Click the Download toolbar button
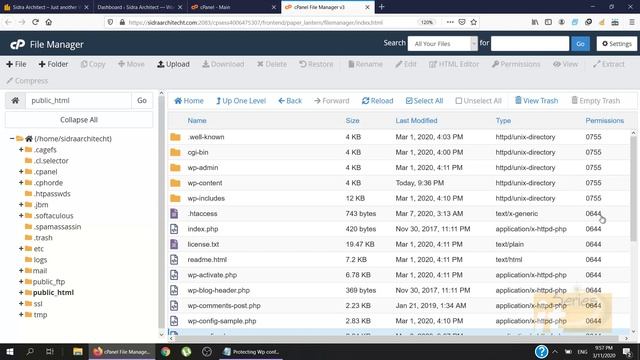This screenshot has height=360, width=640. coord(223,64)
